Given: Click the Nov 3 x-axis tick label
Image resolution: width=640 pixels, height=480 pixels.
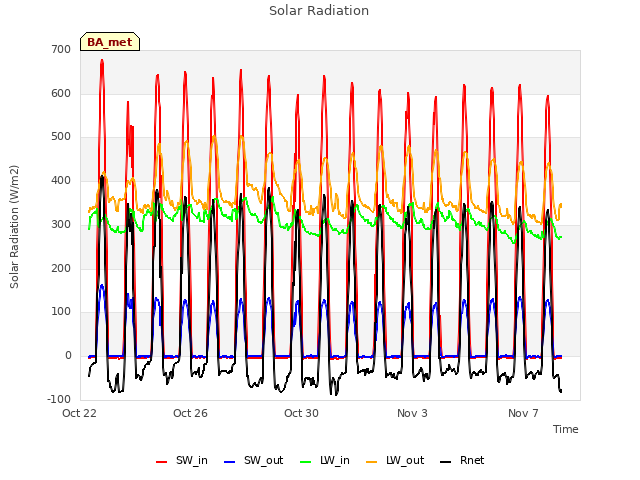Looking at the screenshot, I should [x=412, y=413].
